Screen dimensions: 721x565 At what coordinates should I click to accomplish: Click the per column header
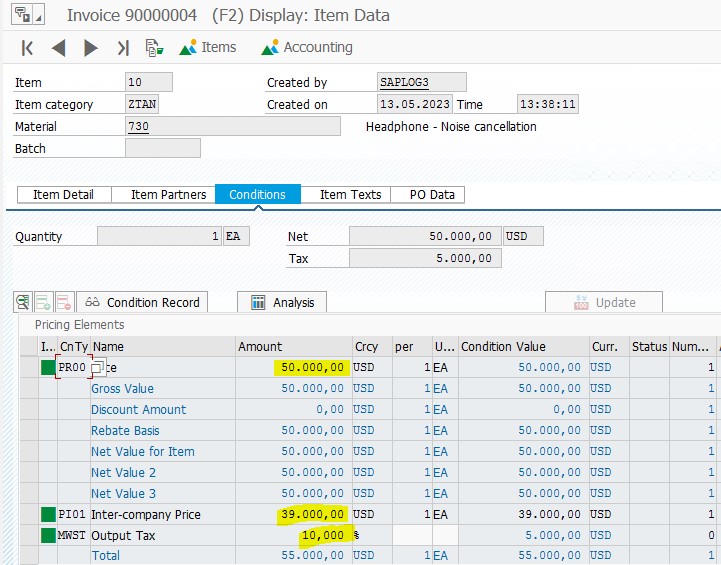coord(412,347)
